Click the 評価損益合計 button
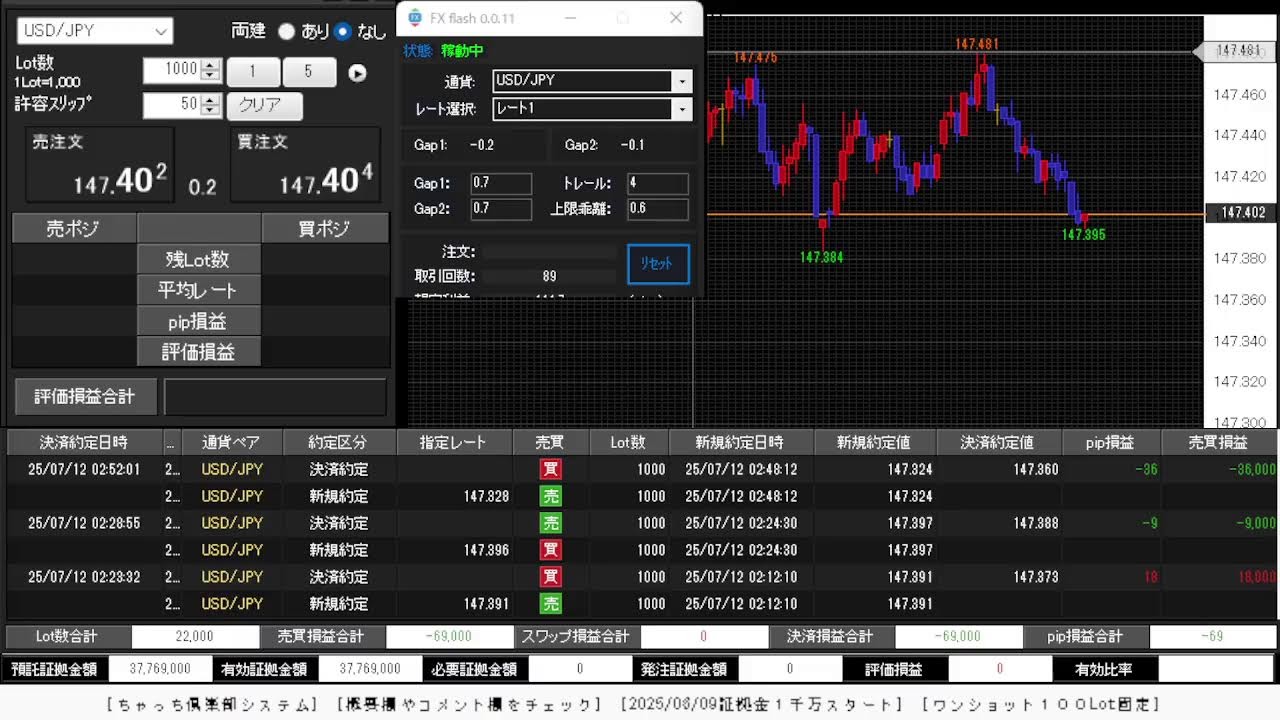This screenshot has height=720, width=1280. [85, 397]
